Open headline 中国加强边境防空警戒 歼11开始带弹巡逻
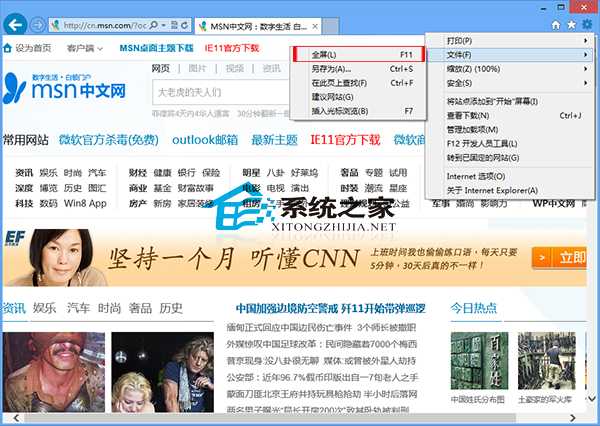The width and height of the screenshot is (600, 426). point(330,308)
